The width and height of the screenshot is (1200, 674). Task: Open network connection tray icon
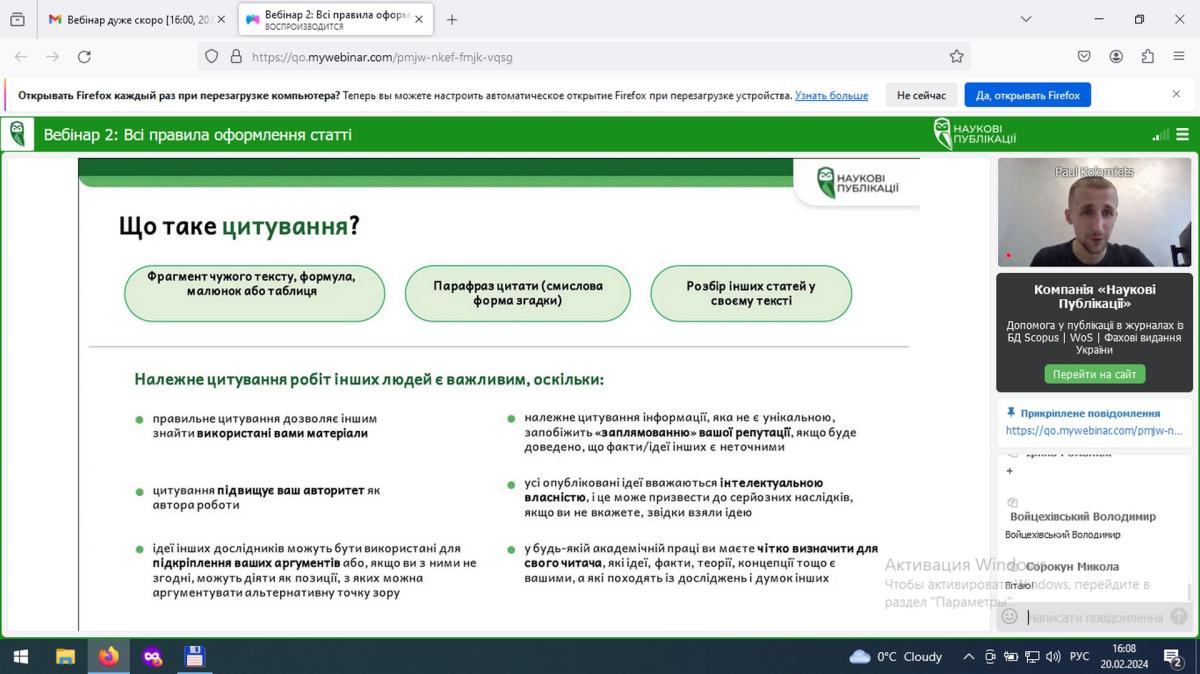(x=1032, y=657)
